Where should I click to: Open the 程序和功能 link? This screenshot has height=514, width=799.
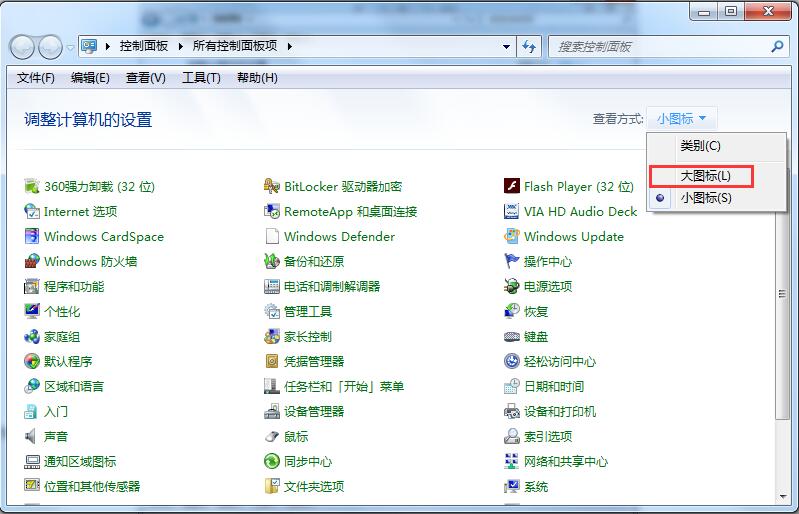(x=73, y=287)
